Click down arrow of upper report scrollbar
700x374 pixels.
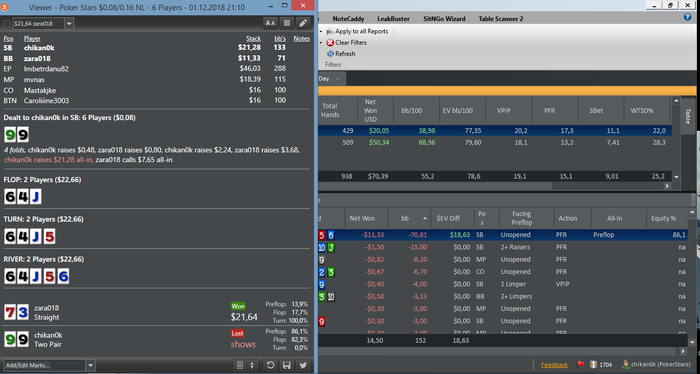pos(676,177)
